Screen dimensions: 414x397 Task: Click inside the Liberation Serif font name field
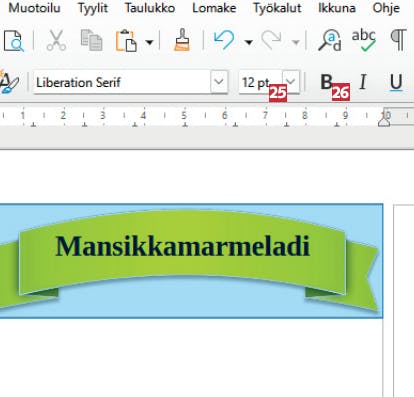(x=122, y=82)
